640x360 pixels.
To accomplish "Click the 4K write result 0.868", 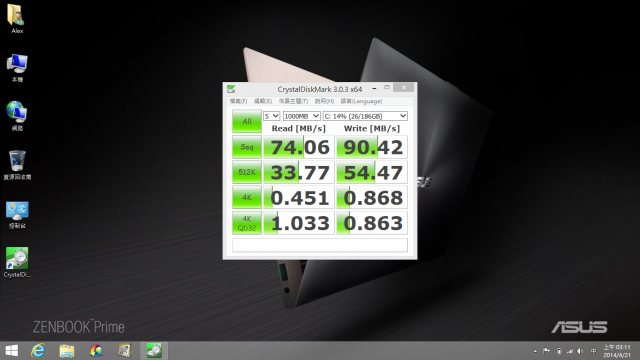I will (372, 198).
